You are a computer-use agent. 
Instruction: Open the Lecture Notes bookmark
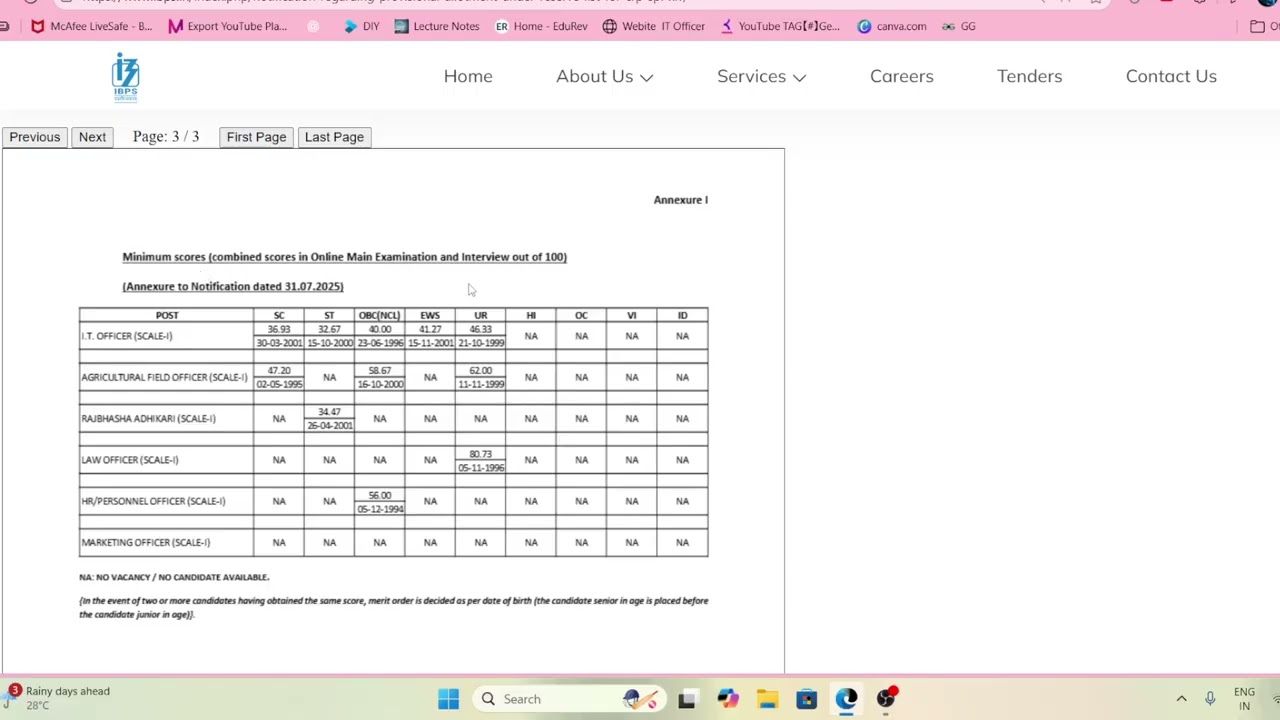[x=437, y=26]
